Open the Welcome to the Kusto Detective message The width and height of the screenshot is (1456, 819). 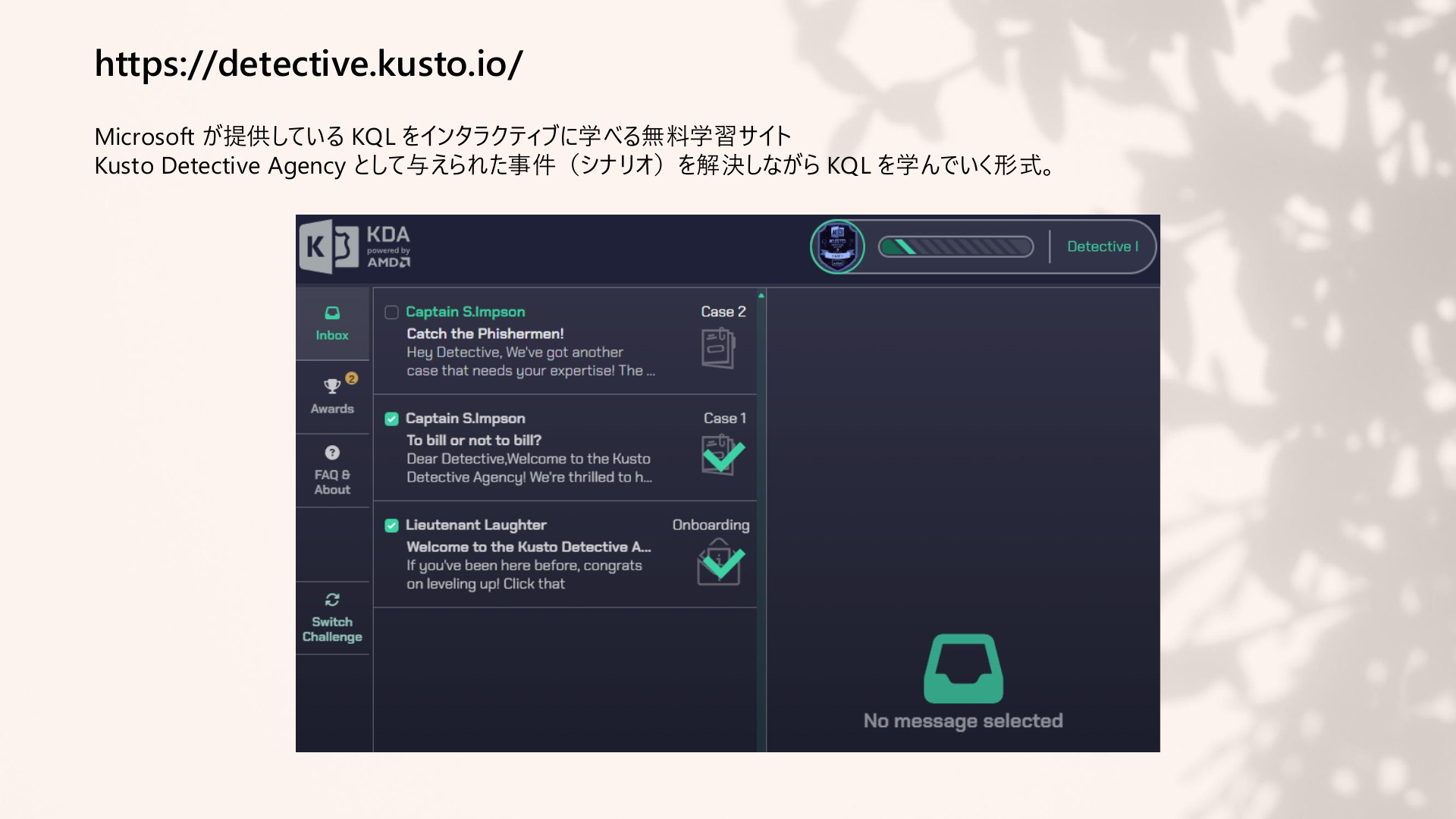point(565,554)
